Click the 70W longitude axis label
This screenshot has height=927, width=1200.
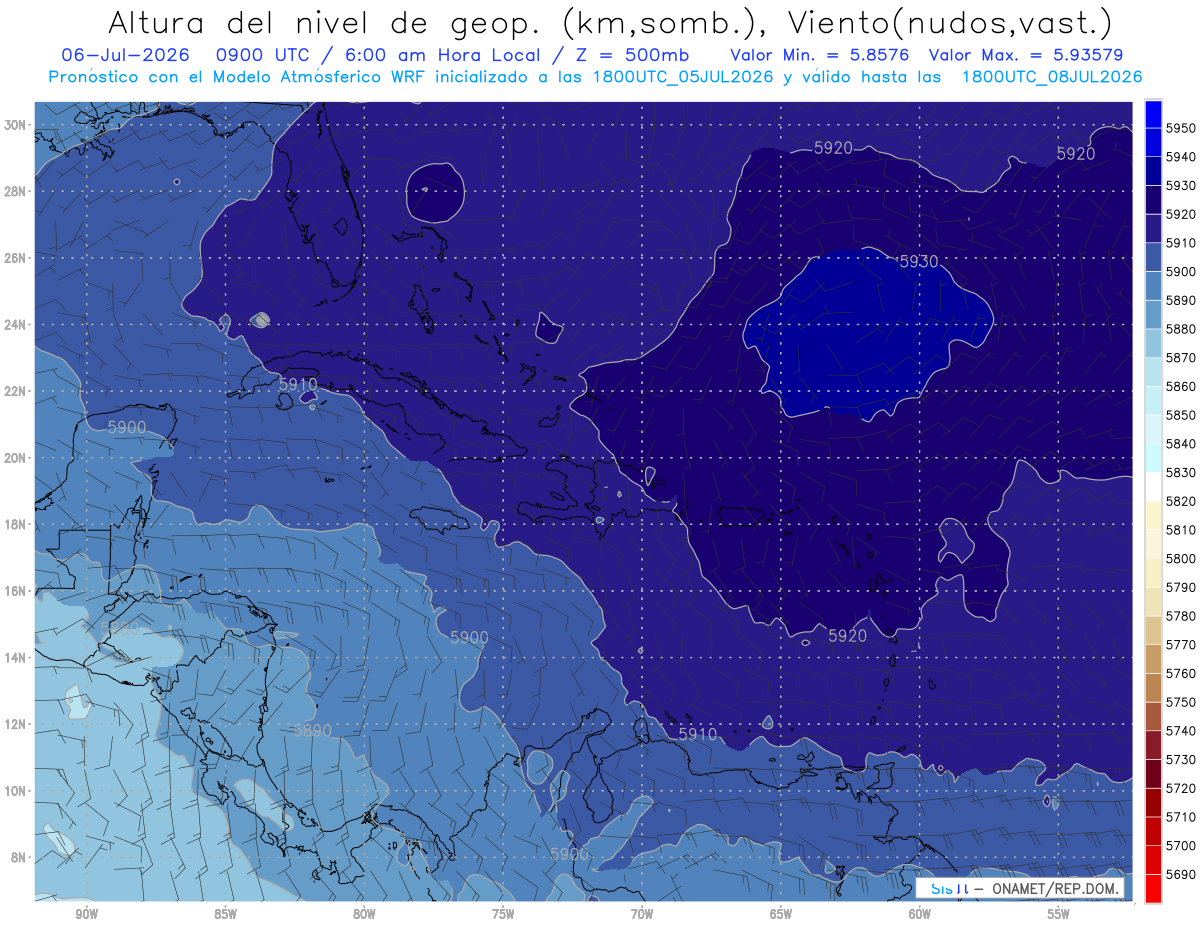[x=642, y=914]
